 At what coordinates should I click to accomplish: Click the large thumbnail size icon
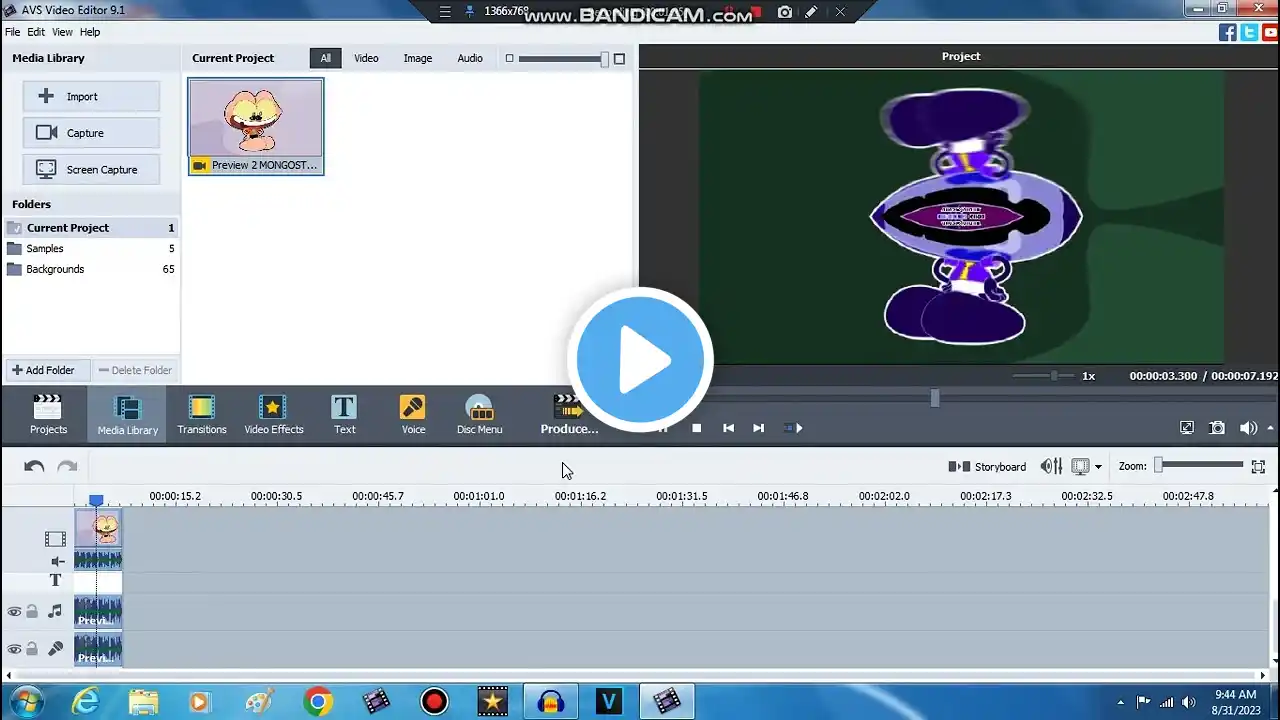619,59
